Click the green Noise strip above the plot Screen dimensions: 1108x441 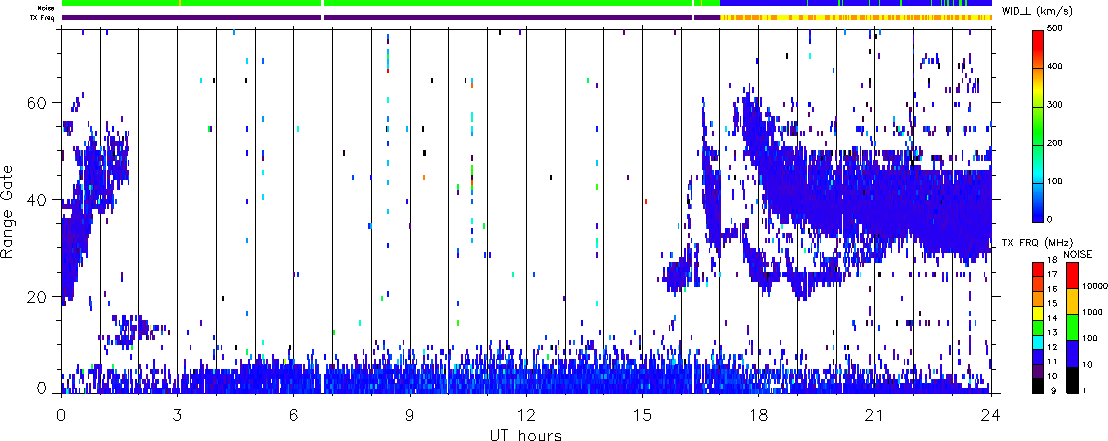391,4
